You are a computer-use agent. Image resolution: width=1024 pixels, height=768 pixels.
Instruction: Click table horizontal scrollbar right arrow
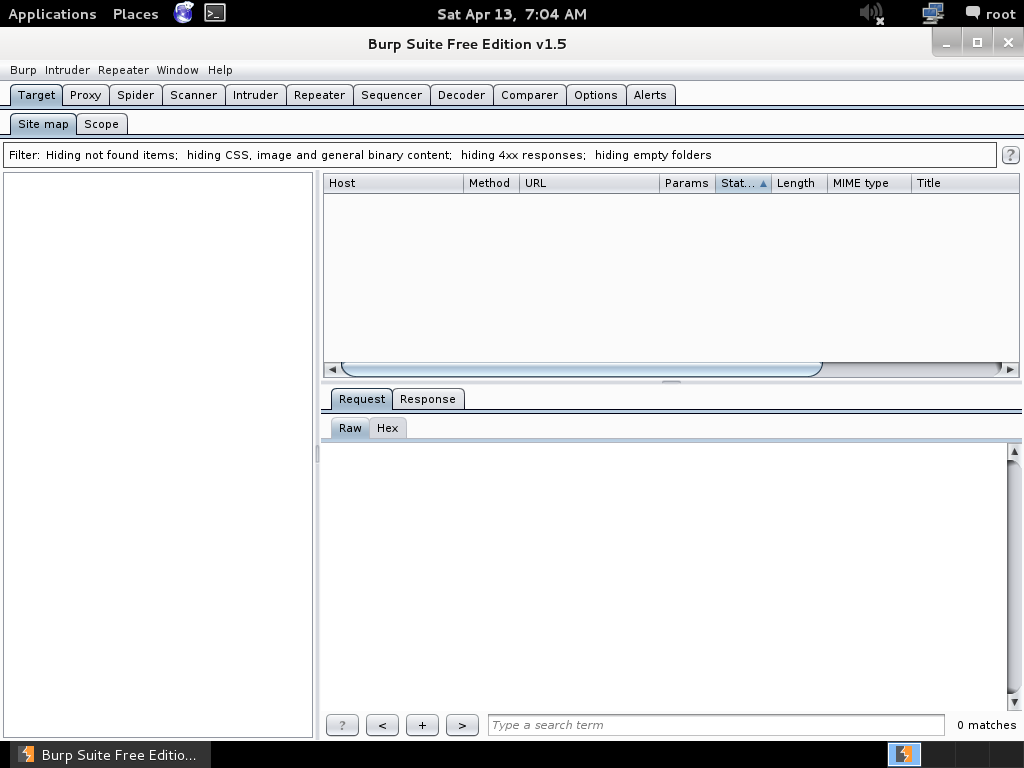(1010, 370)
